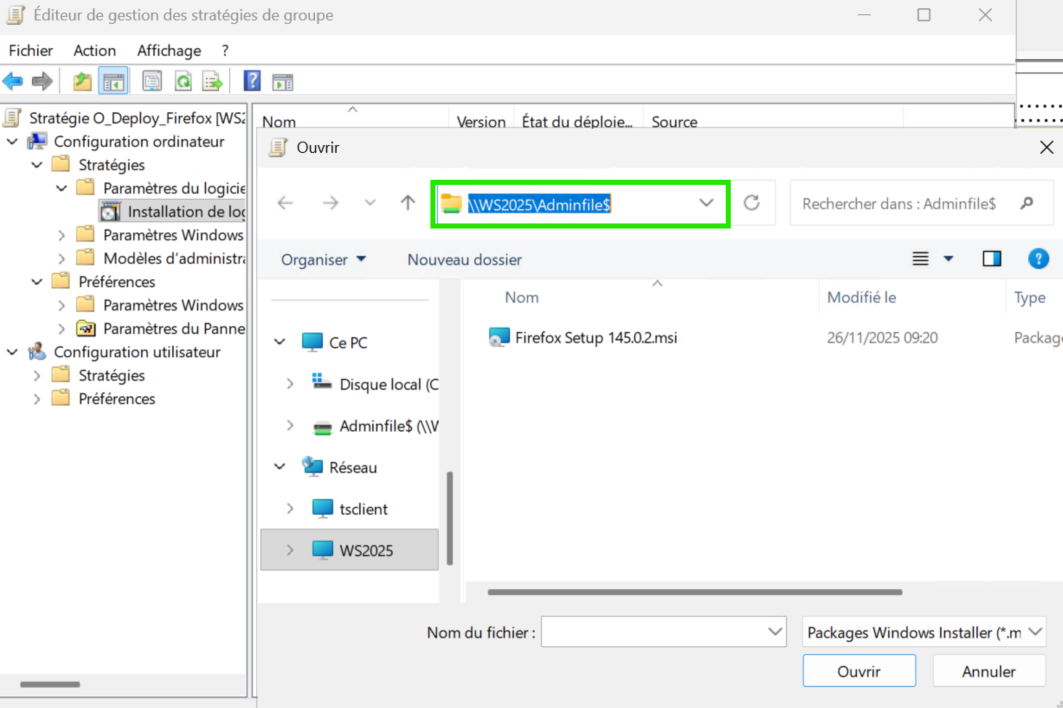
Task: Open the Organiser dropdown menu
Action: click(x=323, y=259)
